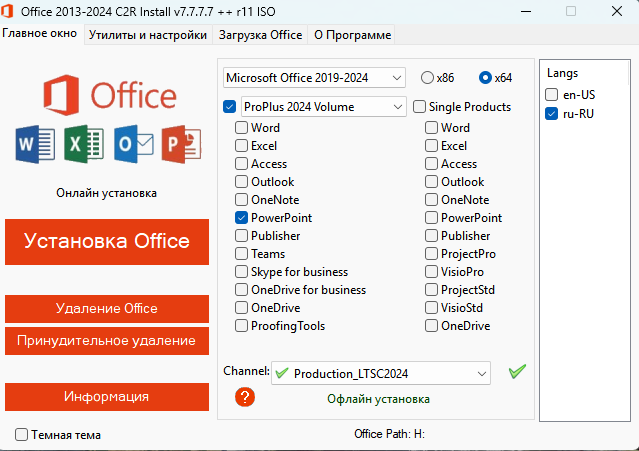Select the x86 architecture radio button
Viewport: 639px width, 451px height.
click(x=427, y=77)
